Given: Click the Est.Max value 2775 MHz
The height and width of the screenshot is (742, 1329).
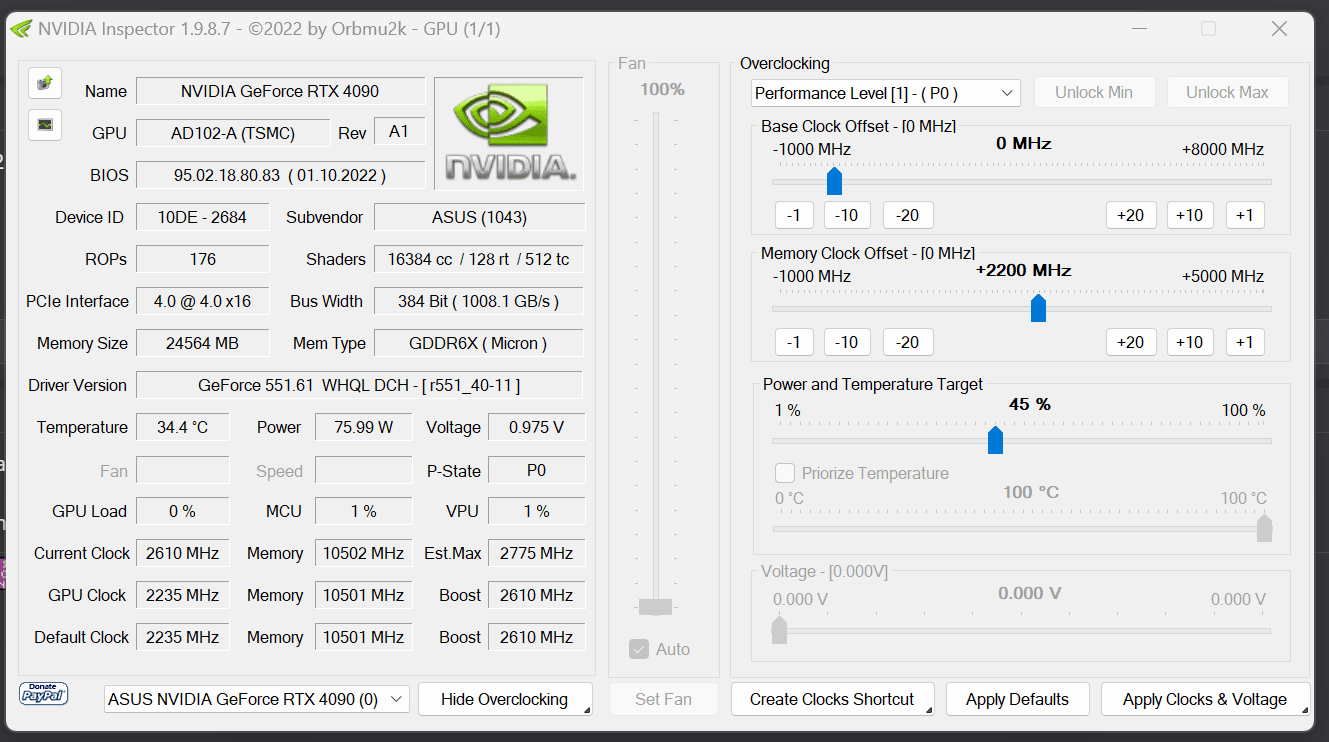Looking at the screenshot, I should 536,553.
